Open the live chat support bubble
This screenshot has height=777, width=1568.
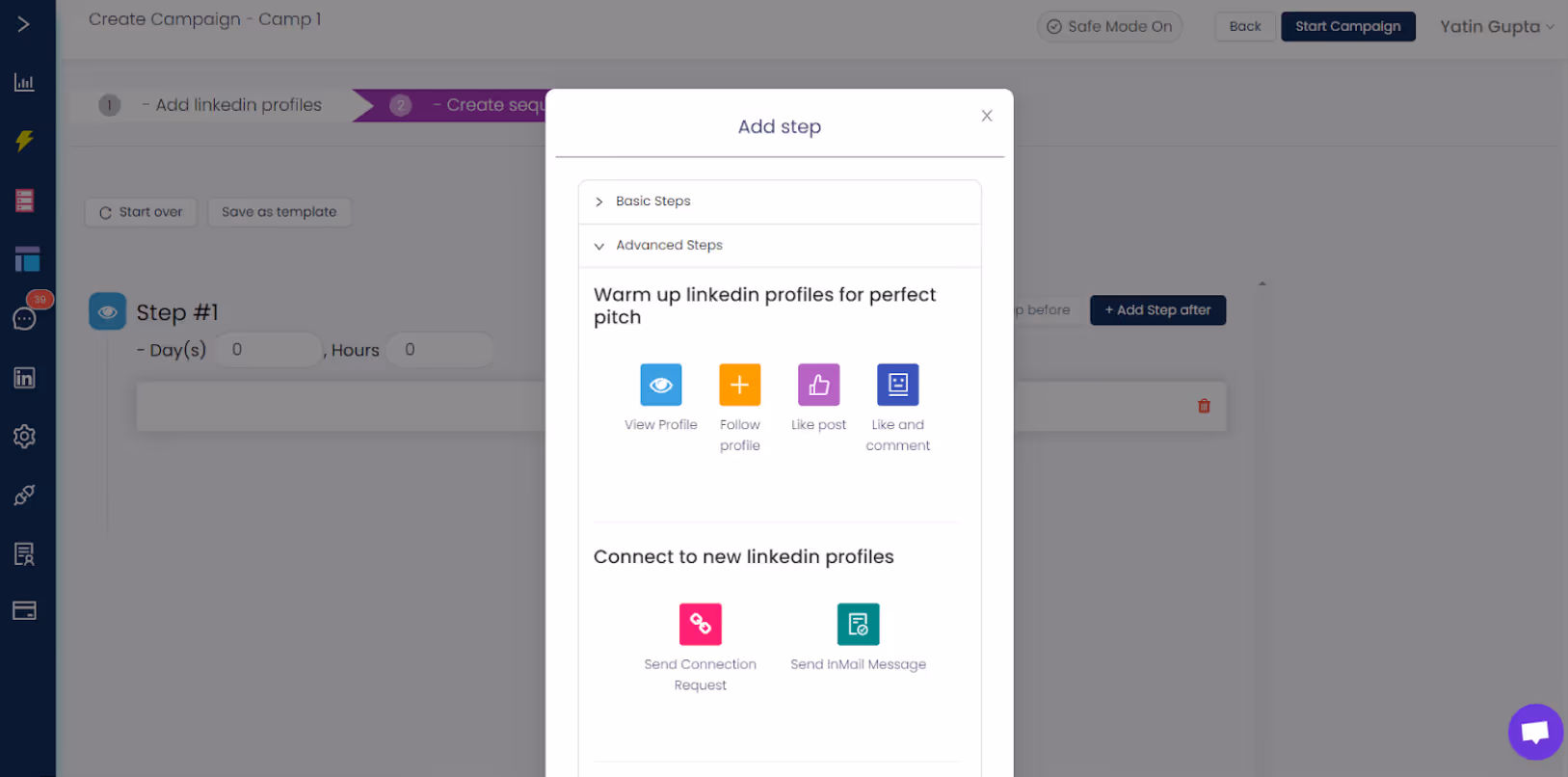click(1535, 732)
